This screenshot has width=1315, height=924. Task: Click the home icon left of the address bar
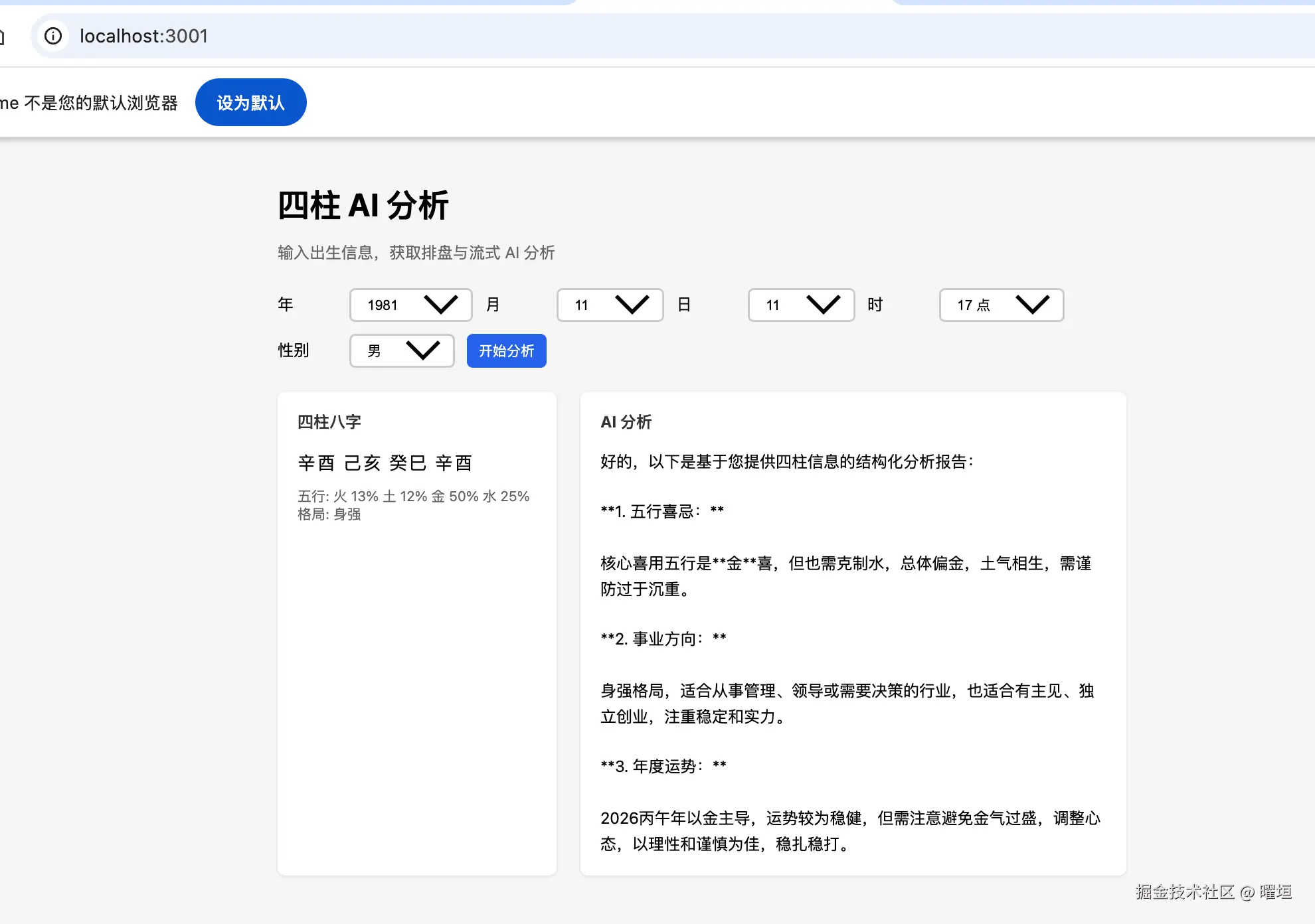pyautogui.click(x=3, y=36)
